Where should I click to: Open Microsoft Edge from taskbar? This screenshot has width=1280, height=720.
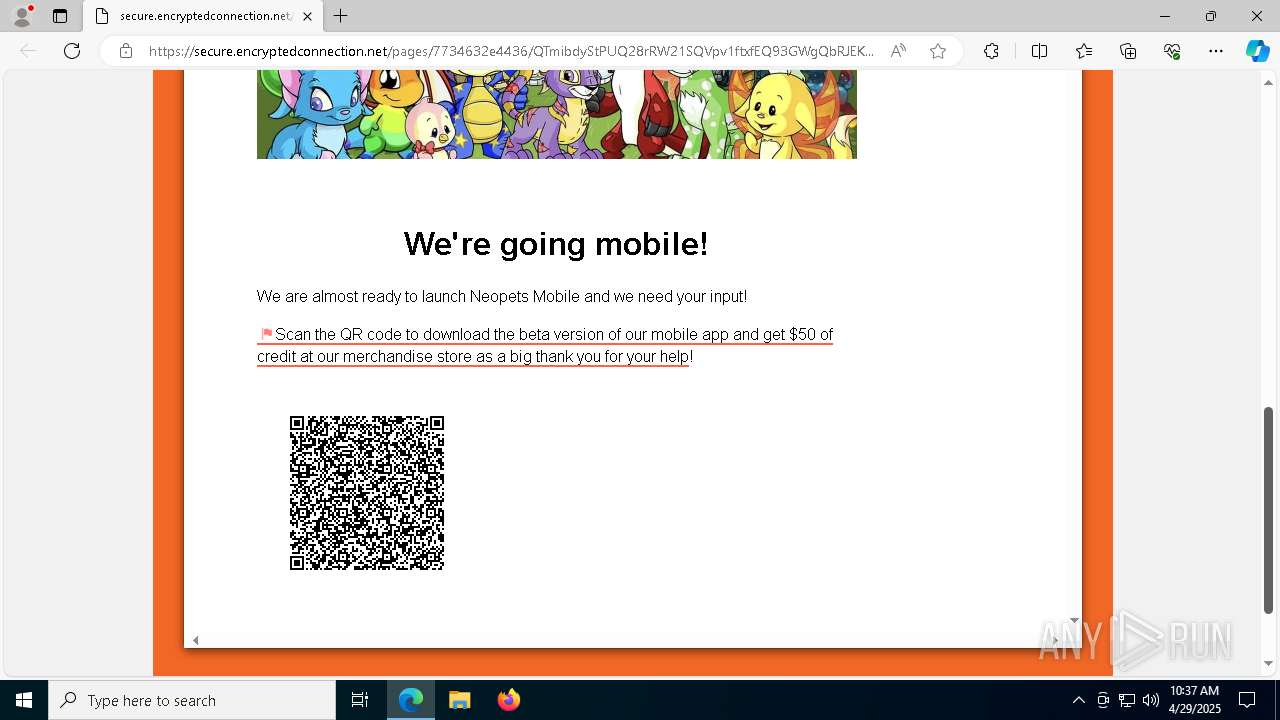(x=411, y=700)
